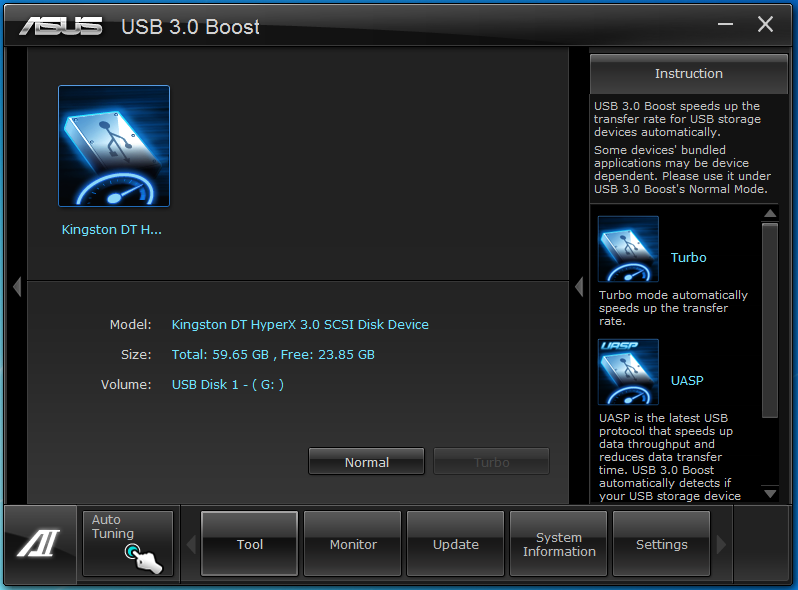Collapse the Instruction panel arrow
The width and height of the screenshot is (798, 590).
(x=579, y=287)
